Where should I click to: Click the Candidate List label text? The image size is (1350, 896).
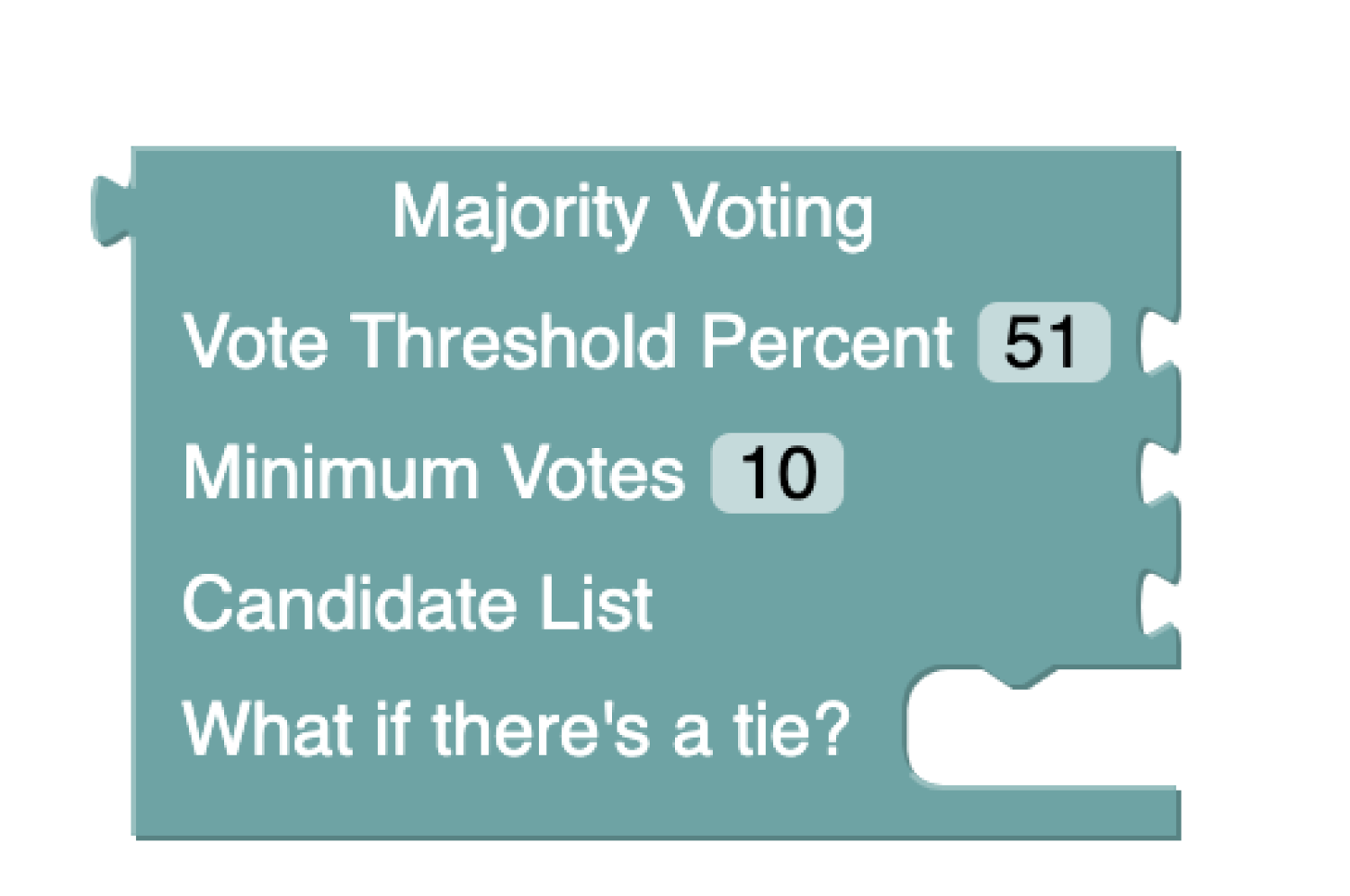tap(417, 604)
